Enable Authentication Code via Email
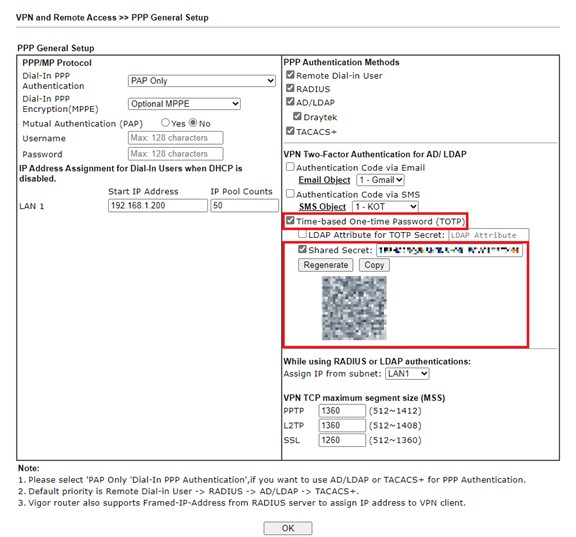The image size is (576, 537). [290, 167]
